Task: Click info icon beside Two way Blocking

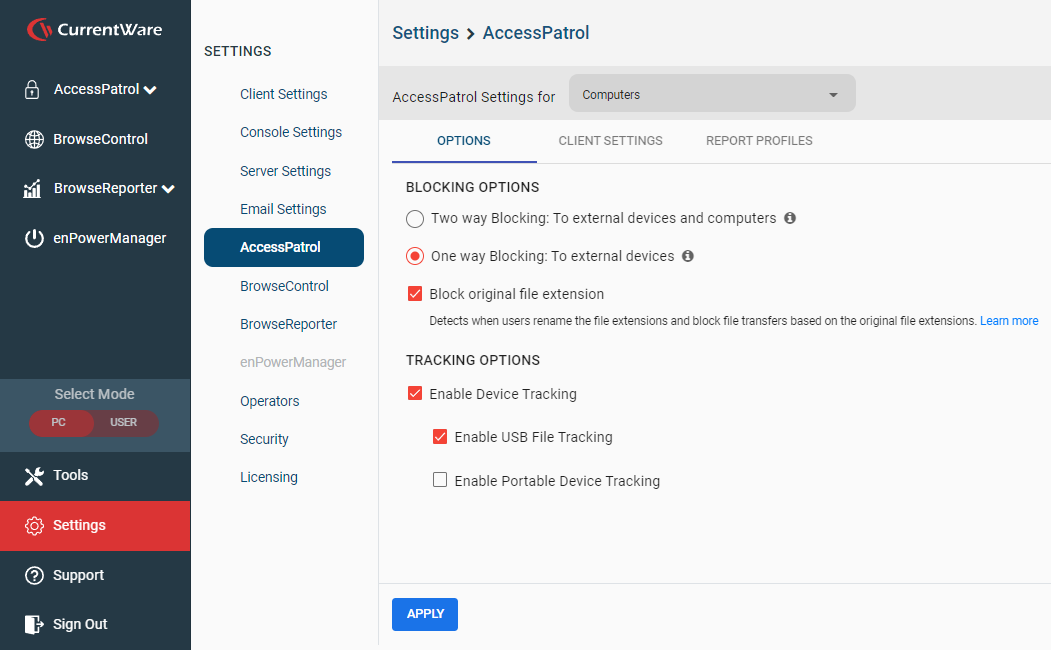Action: coord(790,218)
